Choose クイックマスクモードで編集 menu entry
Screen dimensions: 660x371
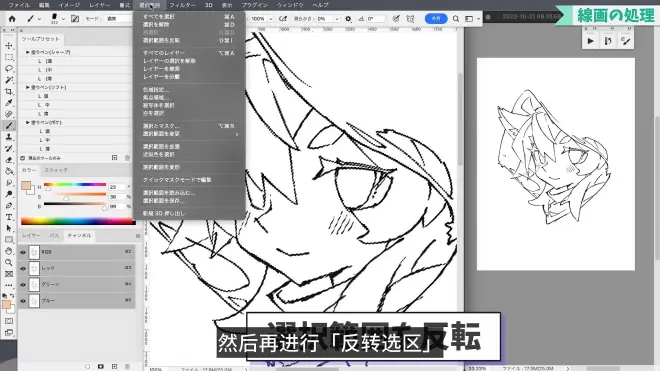pyautogui.click(x=177, y=180)
